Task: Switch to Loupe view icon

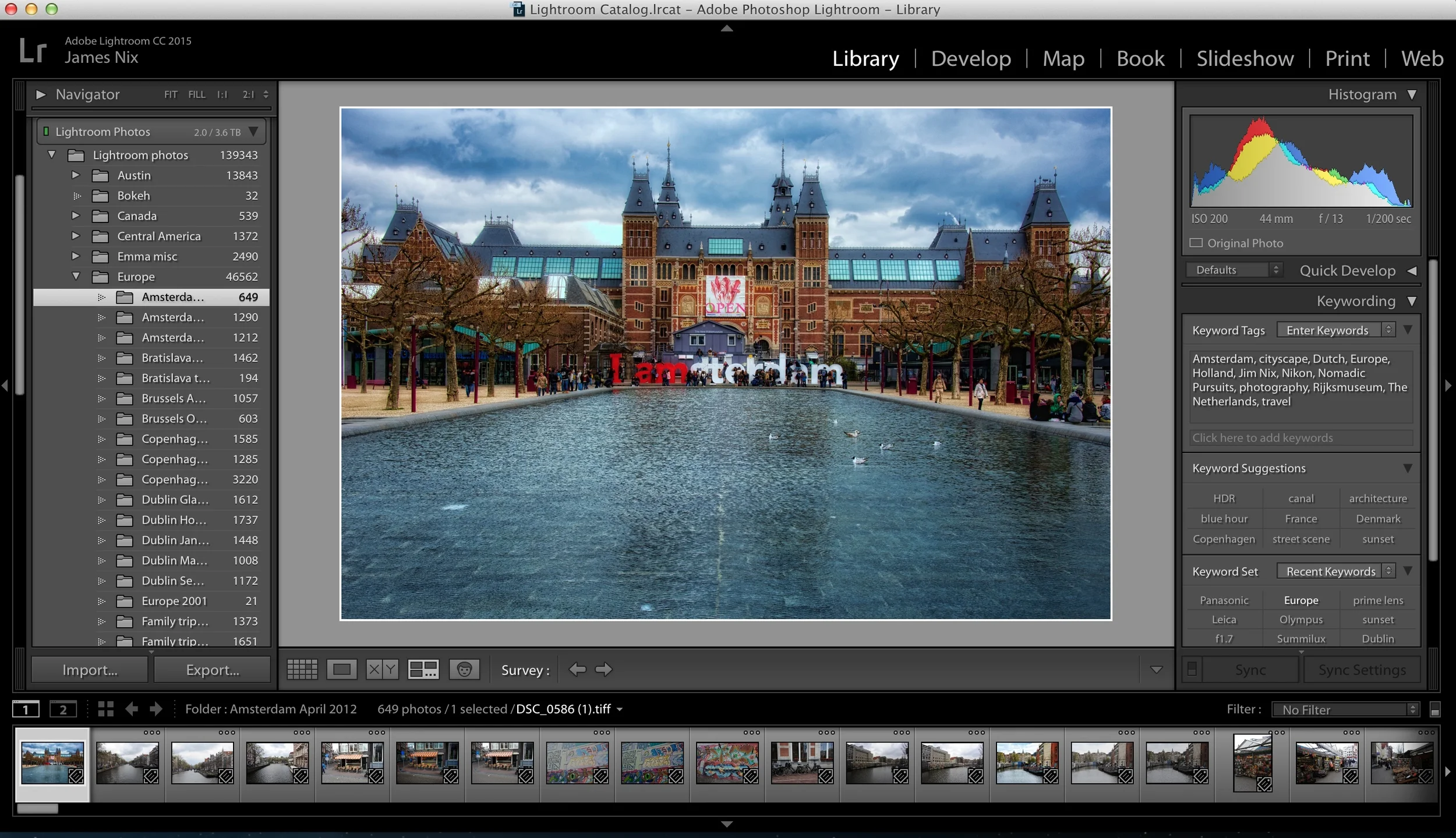Action: click(342, 670)
